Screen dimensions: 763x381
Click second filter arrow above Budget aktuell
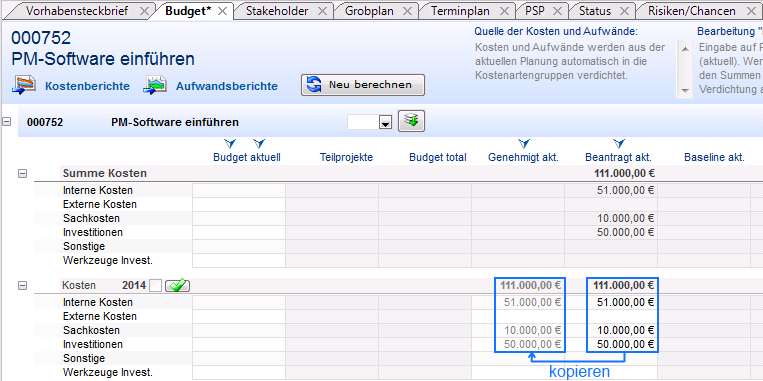coord(259,143)
